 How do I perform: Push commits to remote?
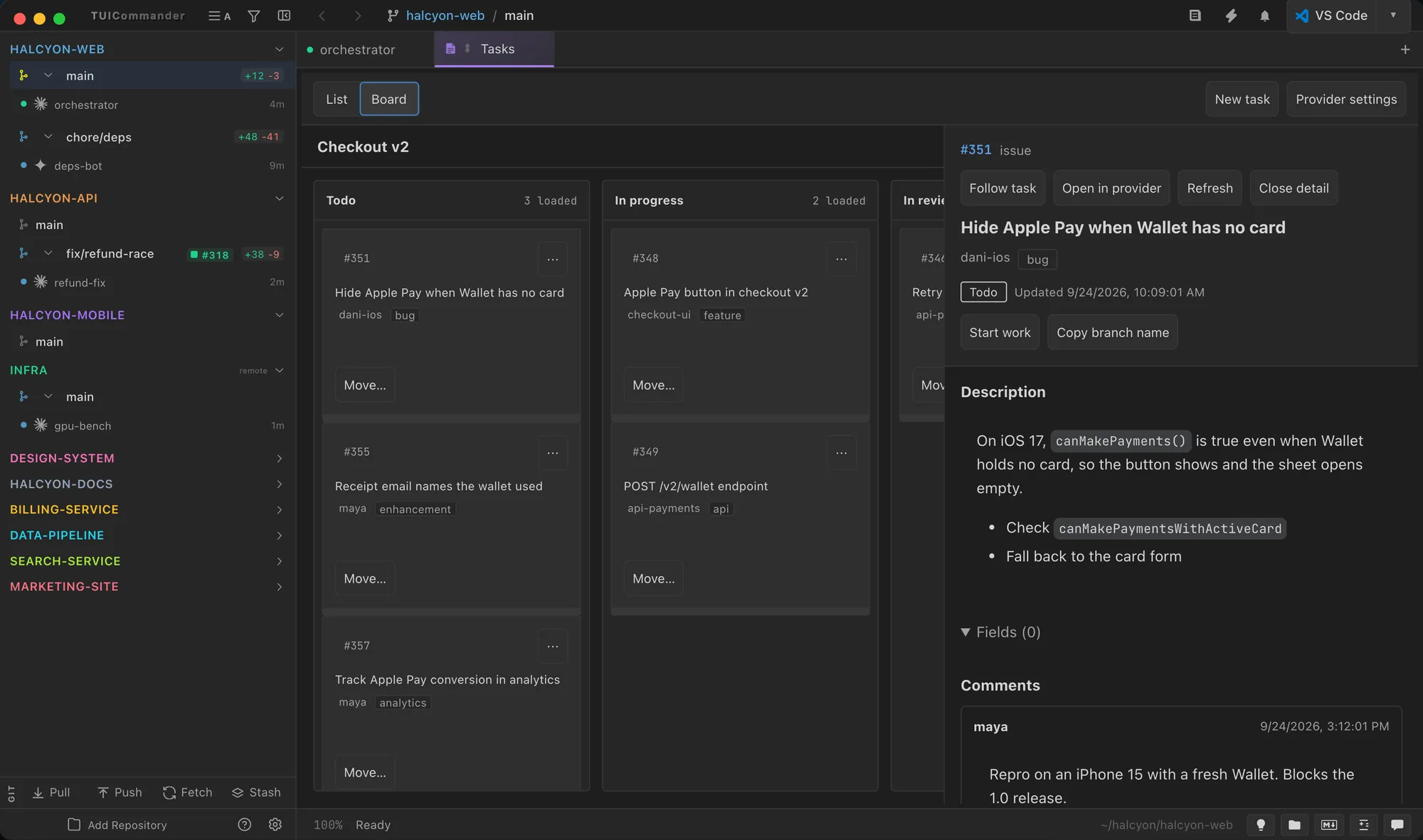120,792
